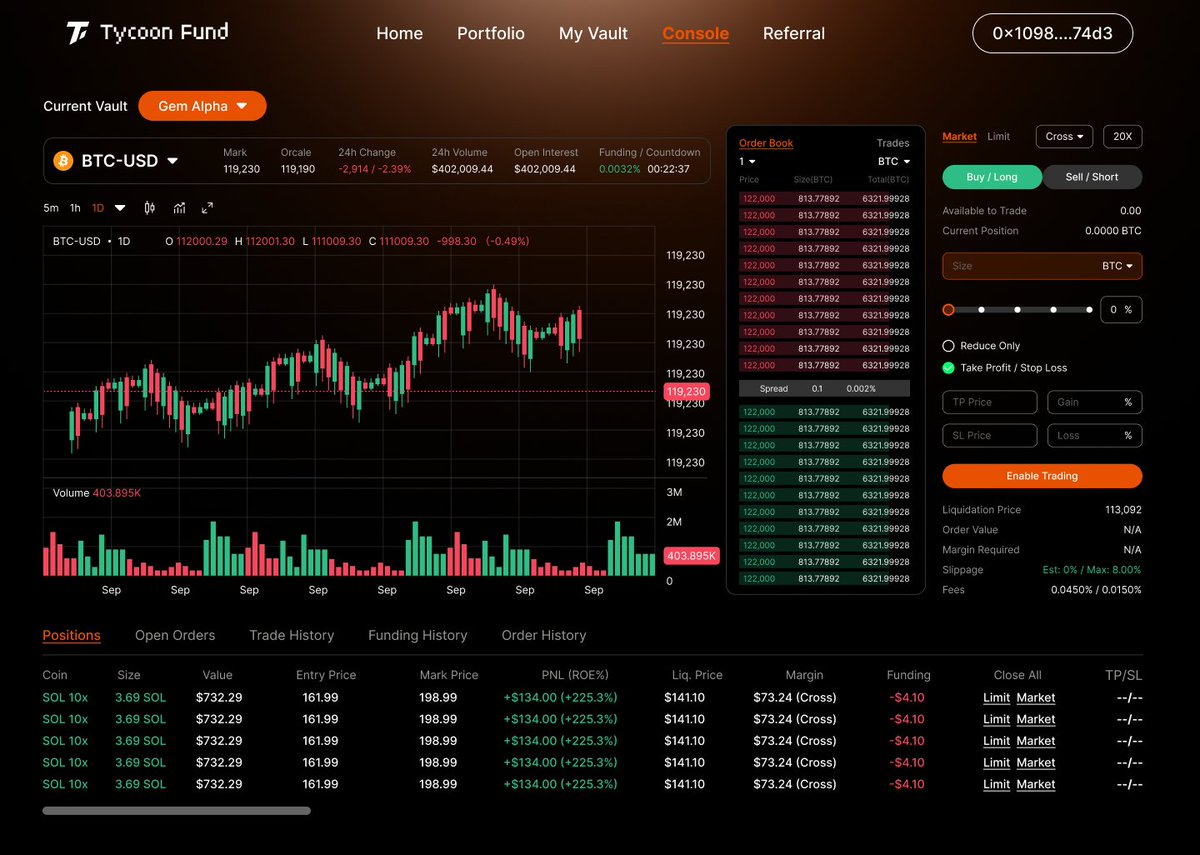Click the wallet address 0x1098...74d3 button
The width and height of the screenshot is (1200, 855).
tap(1052, 33)
